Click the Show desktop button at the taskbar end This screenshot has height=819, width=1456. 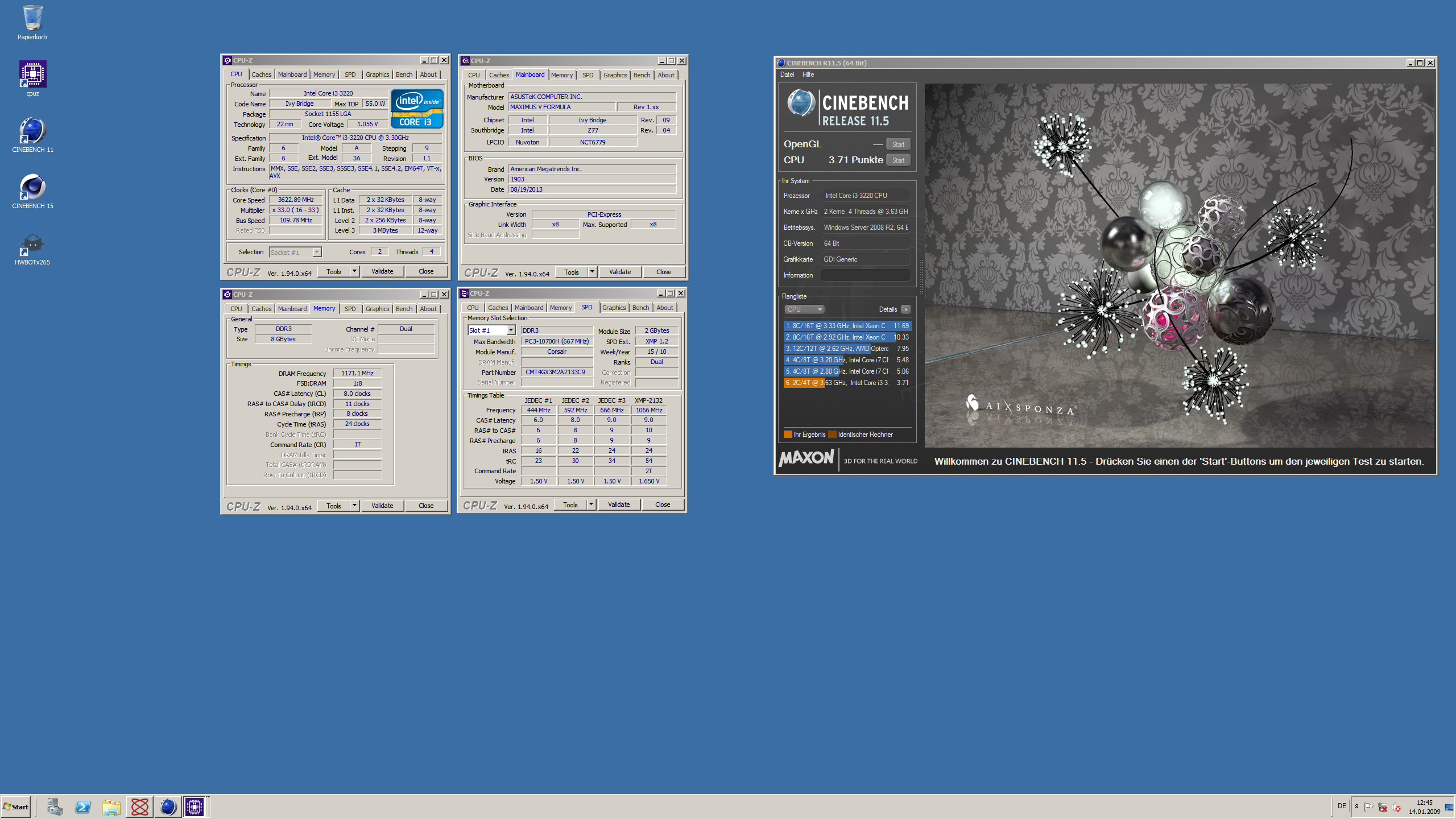(x=1450, y=806)
